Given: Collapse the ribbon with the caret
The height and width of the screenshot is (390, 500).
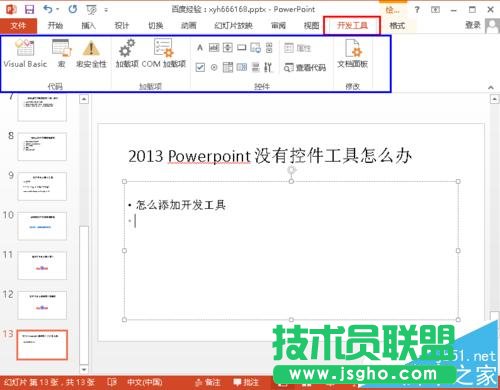Looking at the screenshot, I should [491, 87].
